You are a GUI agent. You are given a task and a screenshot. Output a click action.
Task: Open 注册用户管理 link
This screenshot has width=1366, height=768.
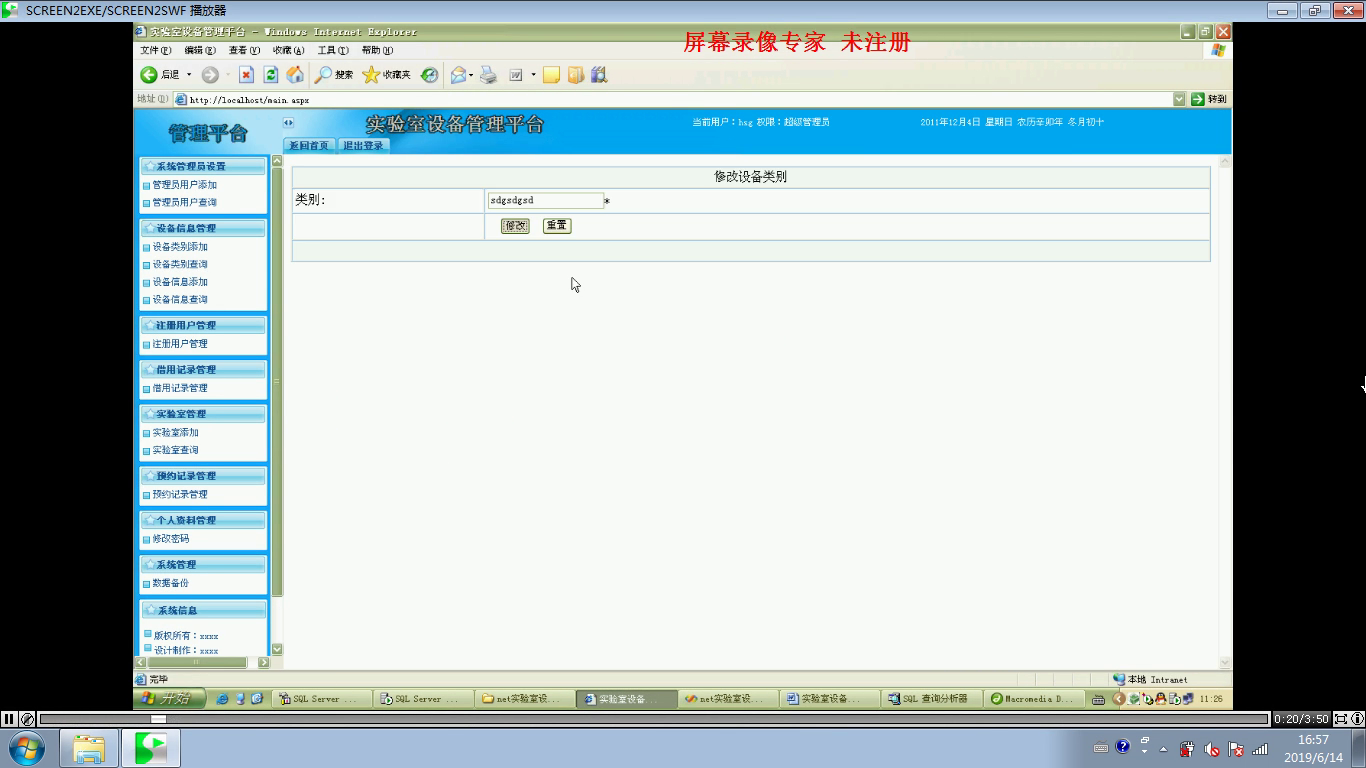click(x=180, y=344)
